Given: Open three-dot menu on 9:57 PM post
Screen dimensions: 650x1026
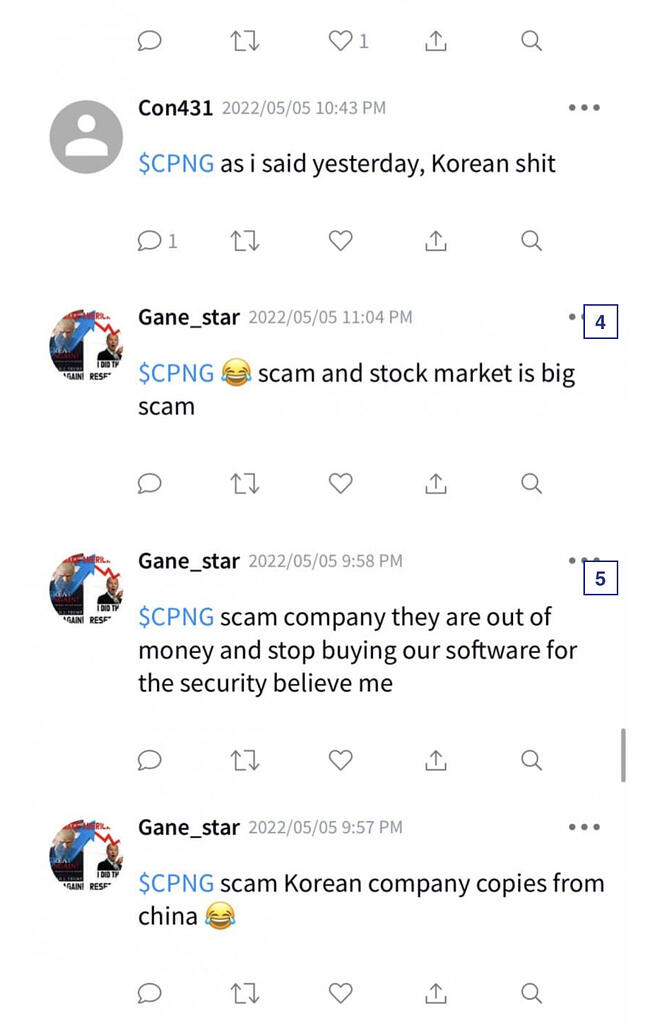Looking at the screenshot, I should [x=584, y=827].
